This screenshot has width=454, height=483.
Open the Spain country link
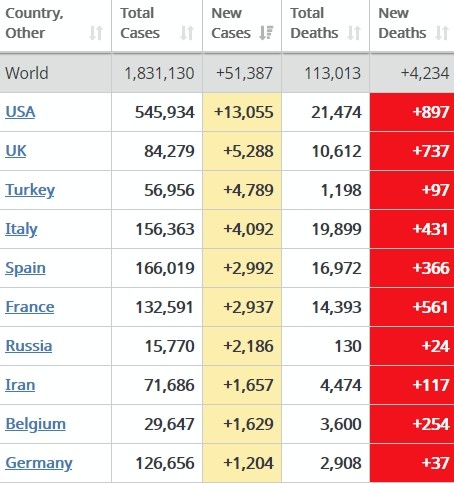point(25,268)
